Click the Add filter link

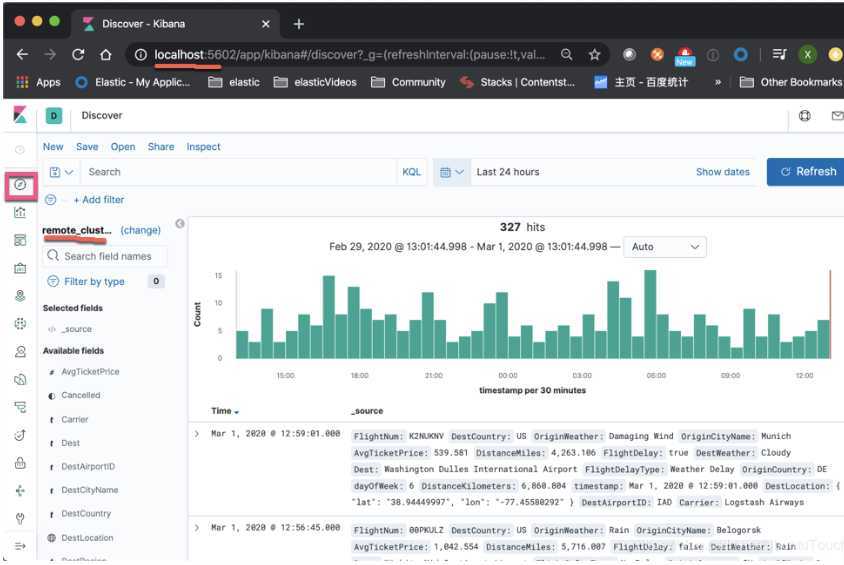click(99, 200)
